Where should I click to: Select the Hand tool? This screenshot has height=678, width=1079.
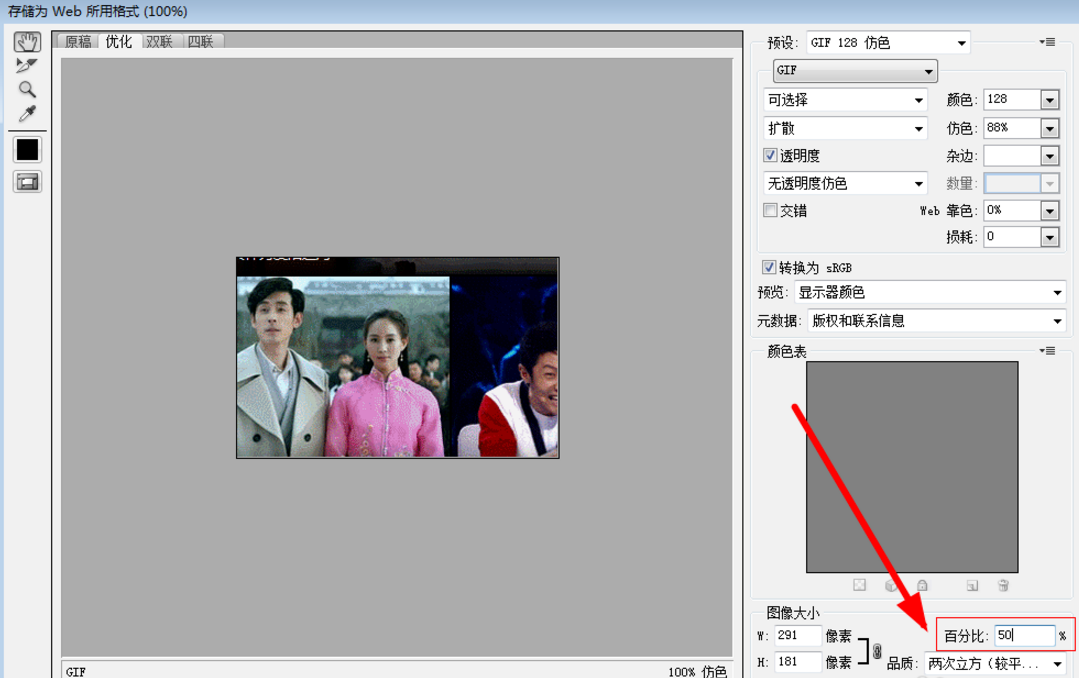27,42
